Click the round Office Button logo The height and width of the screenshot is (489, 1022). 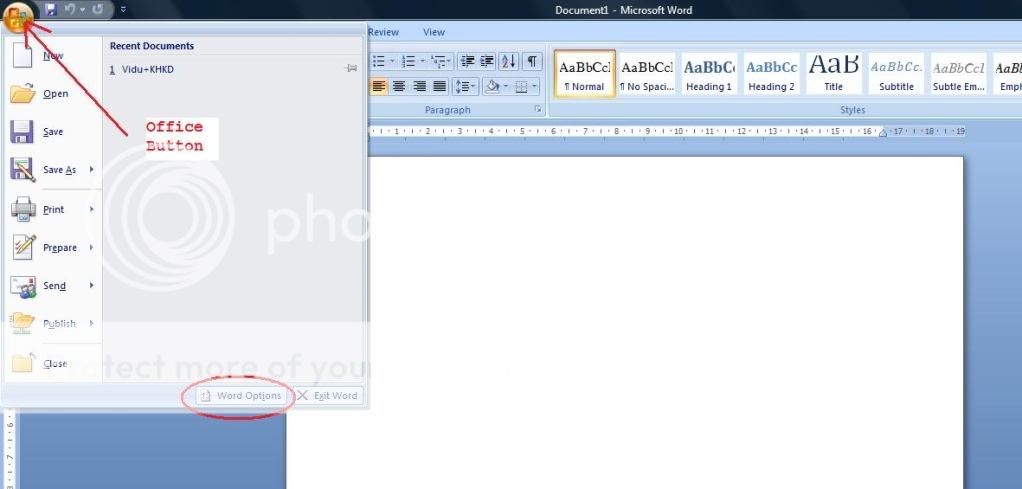pyautogui.click(x=18, y=18)
